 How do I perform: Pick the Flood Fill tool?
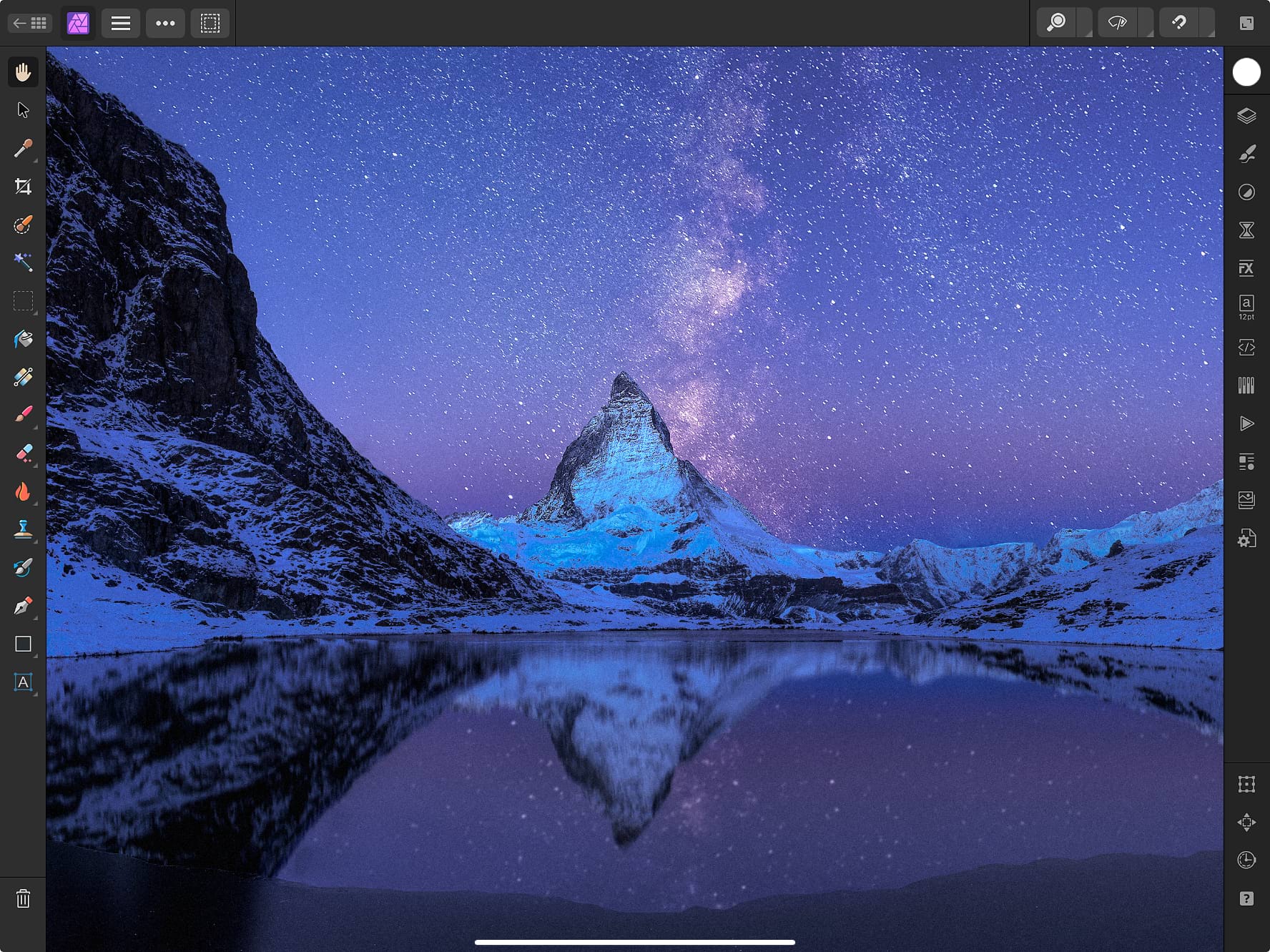tap(23, 339)
